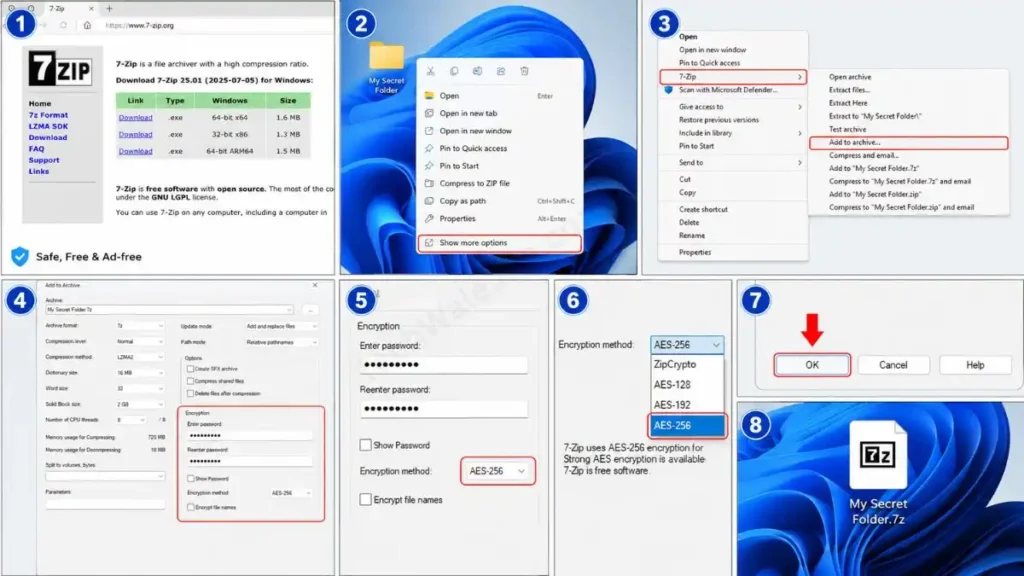Click the OK button

812,365
